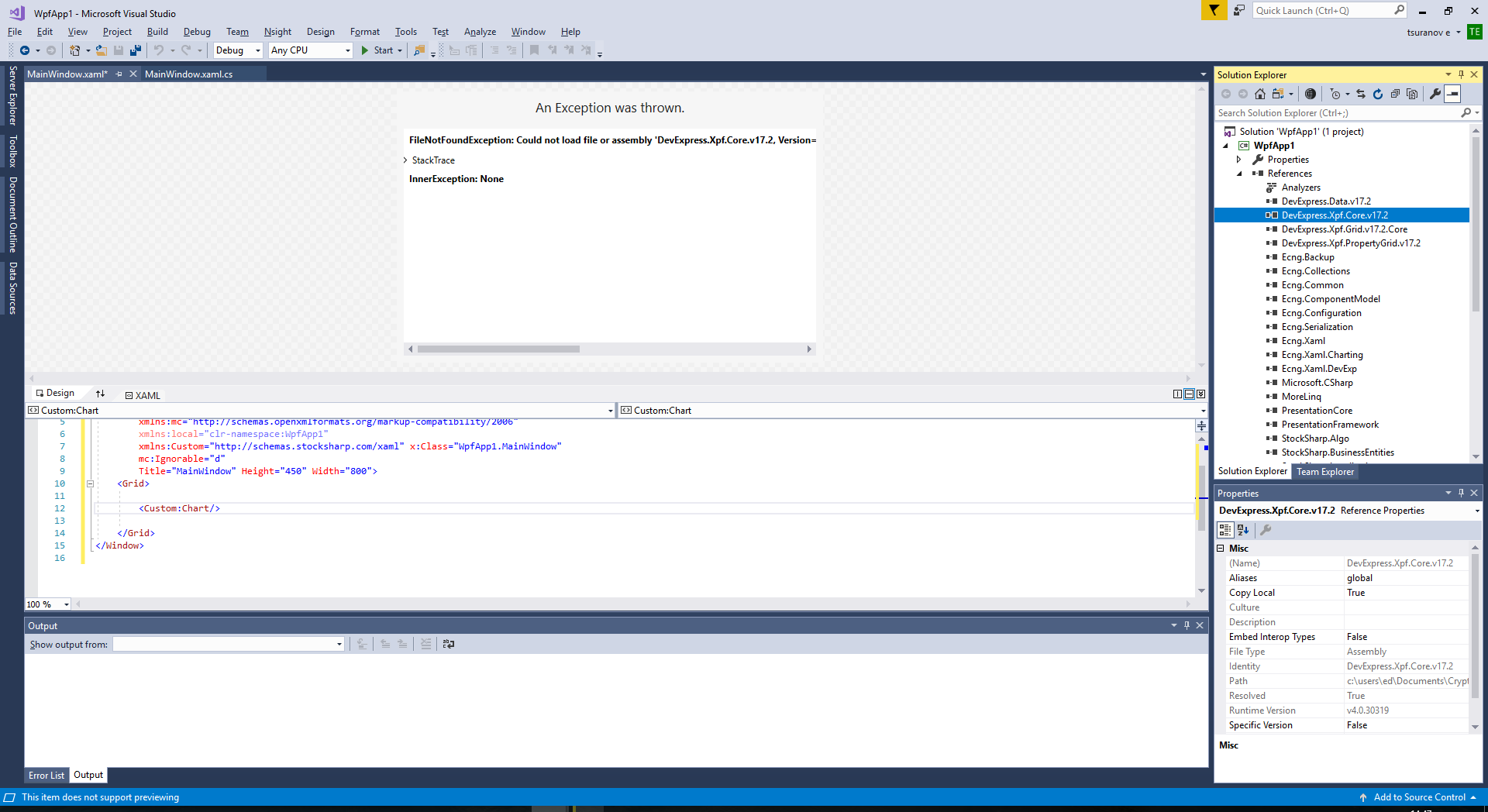Open the Start button dropdown arrow
1488x812 pixels.
click(x=400, y=50)
